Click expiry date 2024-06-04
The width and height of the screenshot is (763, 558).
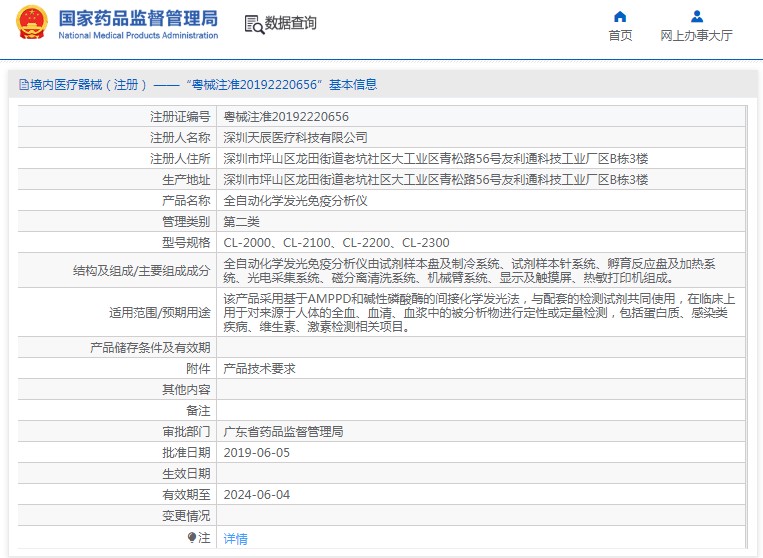coord(256,495)
